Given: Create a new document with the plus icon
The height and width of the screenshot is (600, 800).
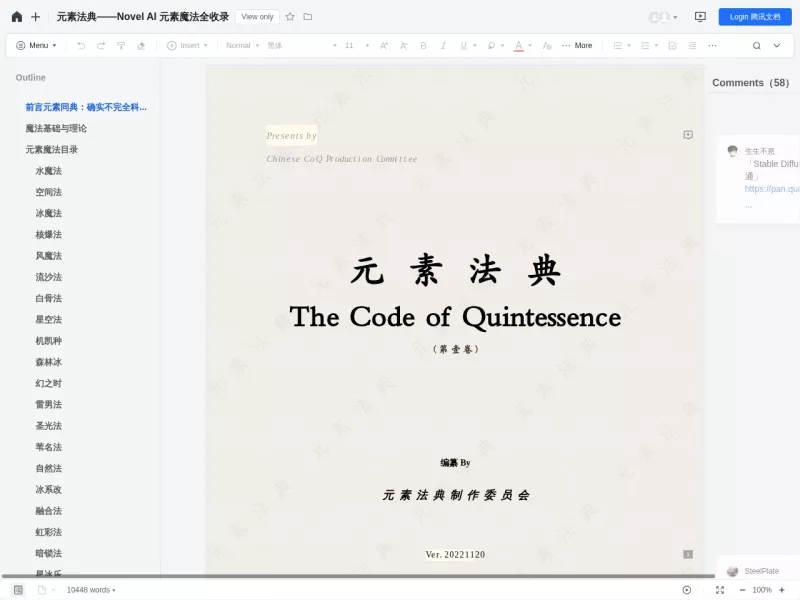Looking at the screenshot, I should click(x=36, y=17).
